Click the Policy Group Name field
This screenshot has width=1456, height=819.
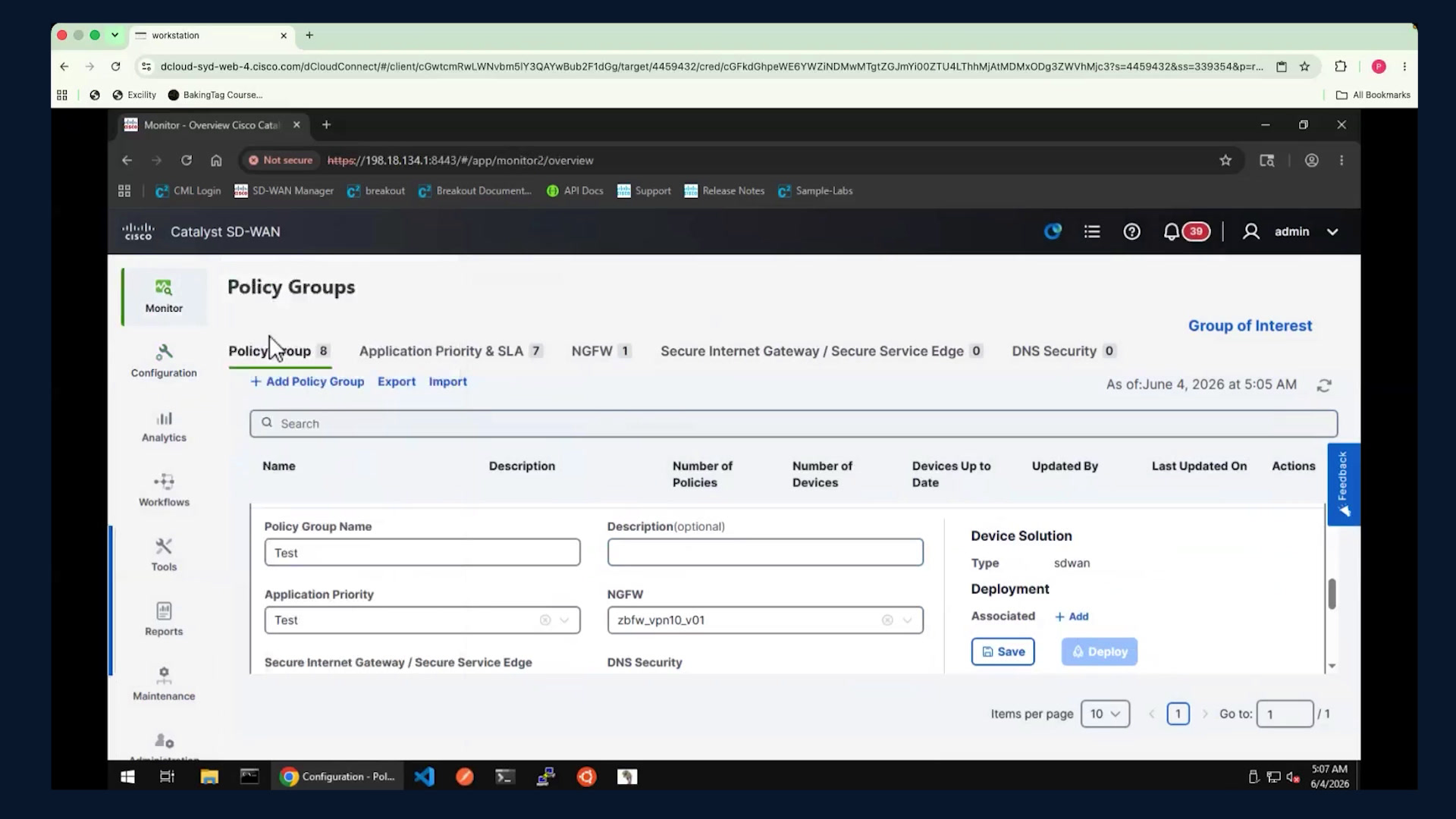(x=422, y=552)
